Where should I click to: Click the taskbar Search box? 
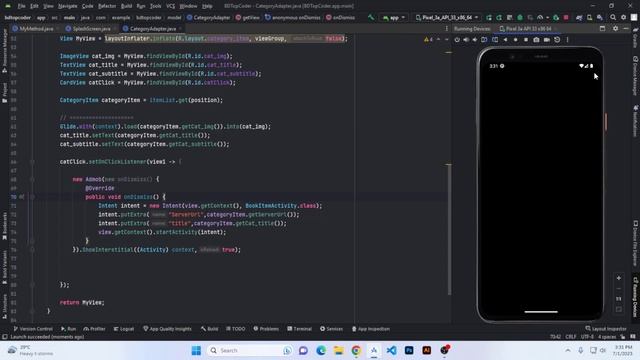[250, 350]
